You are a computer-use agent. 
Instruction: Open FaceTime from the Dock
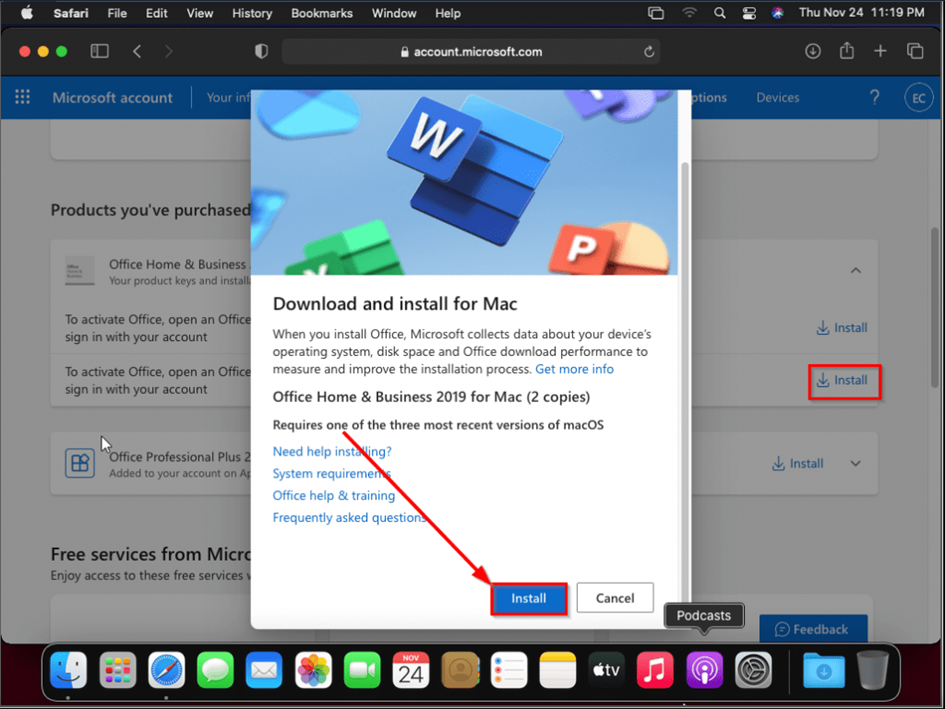point(362,670)
